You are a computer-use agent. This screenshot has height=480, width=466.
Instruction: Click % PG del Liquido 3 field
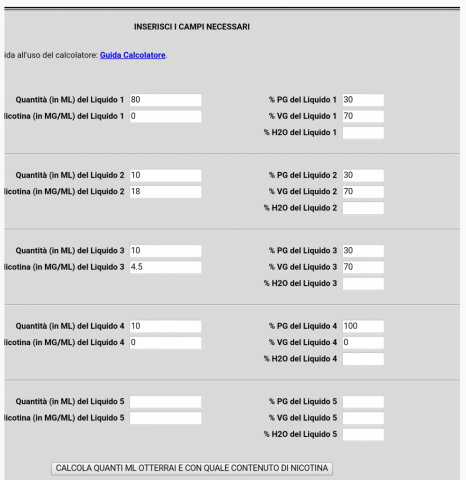coord(363,251)
